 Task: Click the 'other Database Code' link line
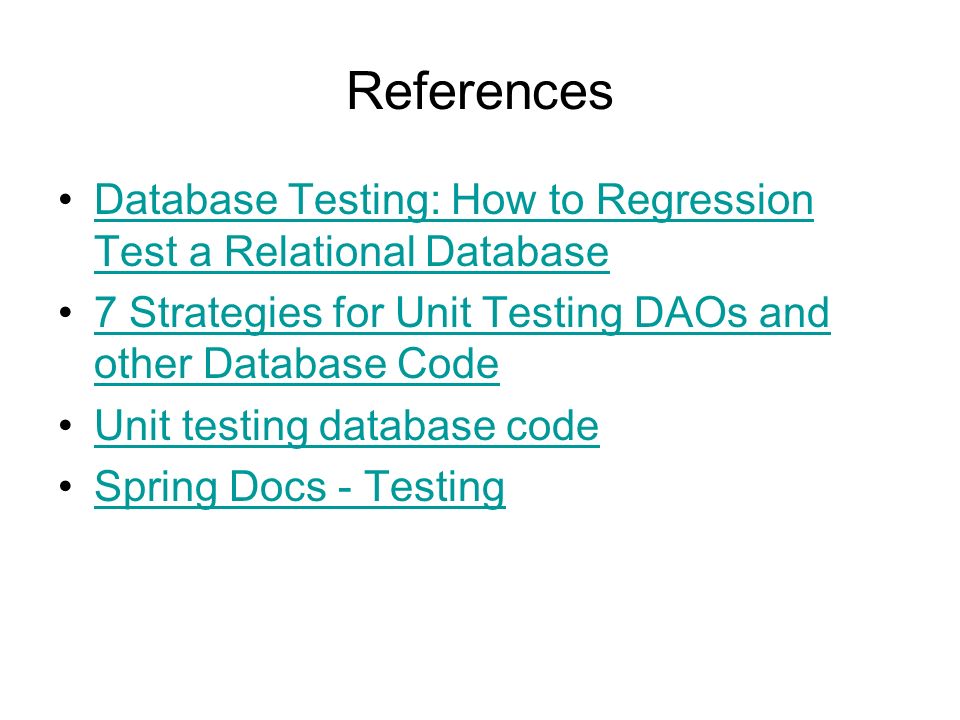296,364
